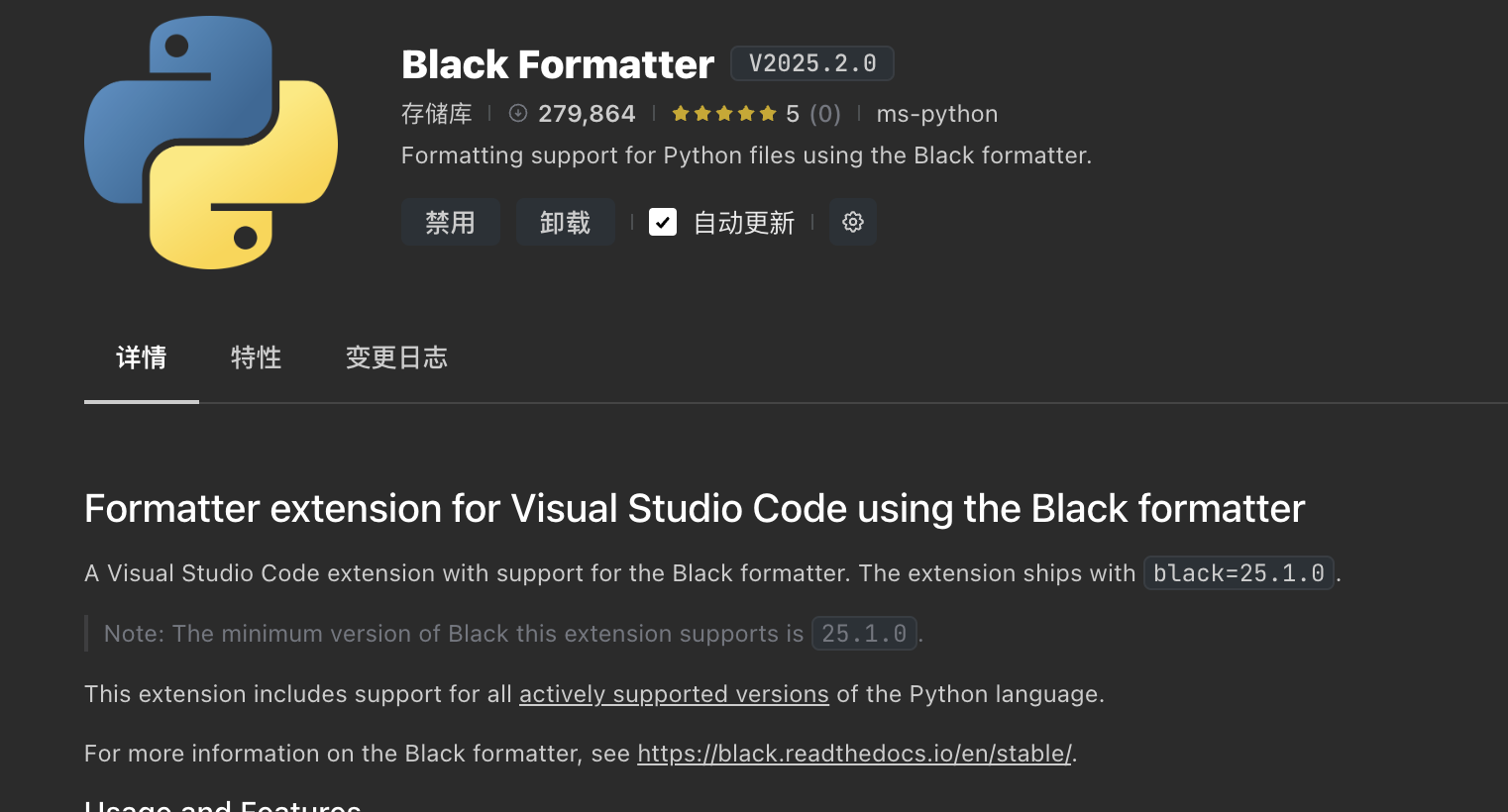Viewport: 1508px width, 812px height.
Task: Open the black.readthedocs.io stable link
Action: coord(854,754)
